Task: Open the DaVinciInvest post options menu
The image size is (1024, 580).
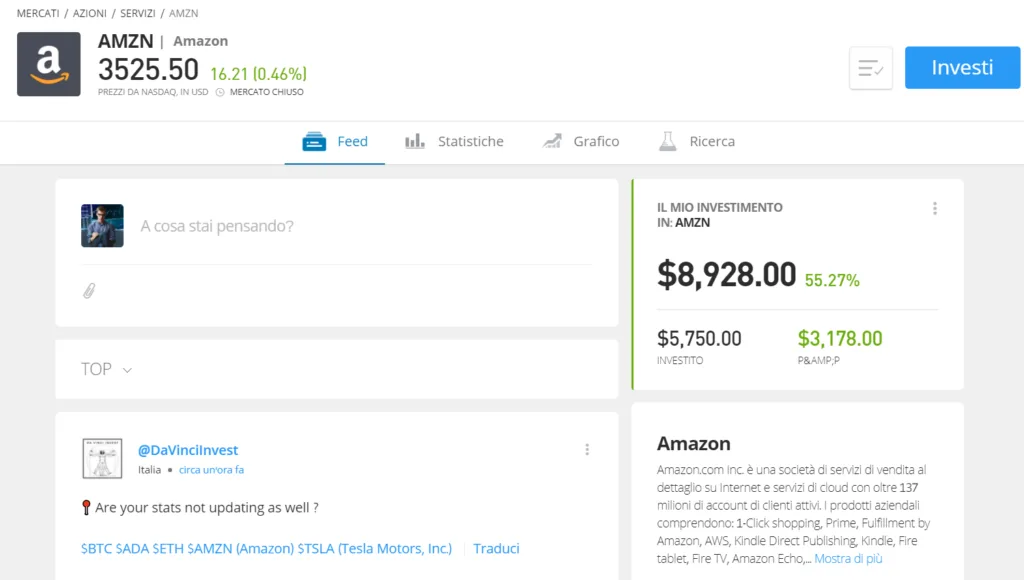Action: 587,449
